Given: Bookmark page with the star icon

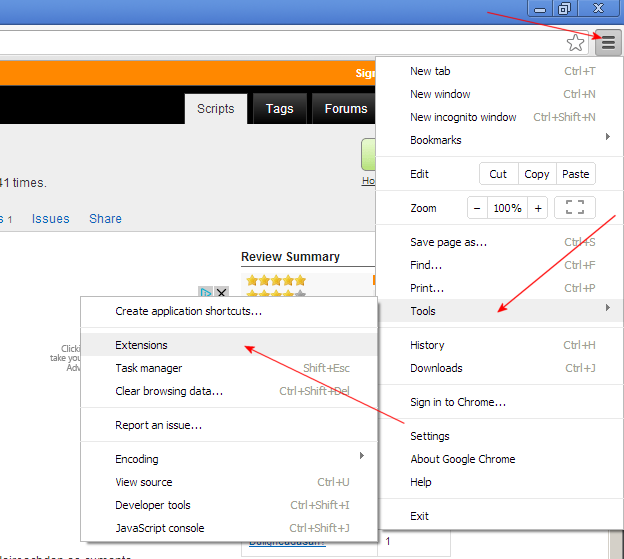Looking at the screenshot, I should pyautogui.click(x=576, y=42).
